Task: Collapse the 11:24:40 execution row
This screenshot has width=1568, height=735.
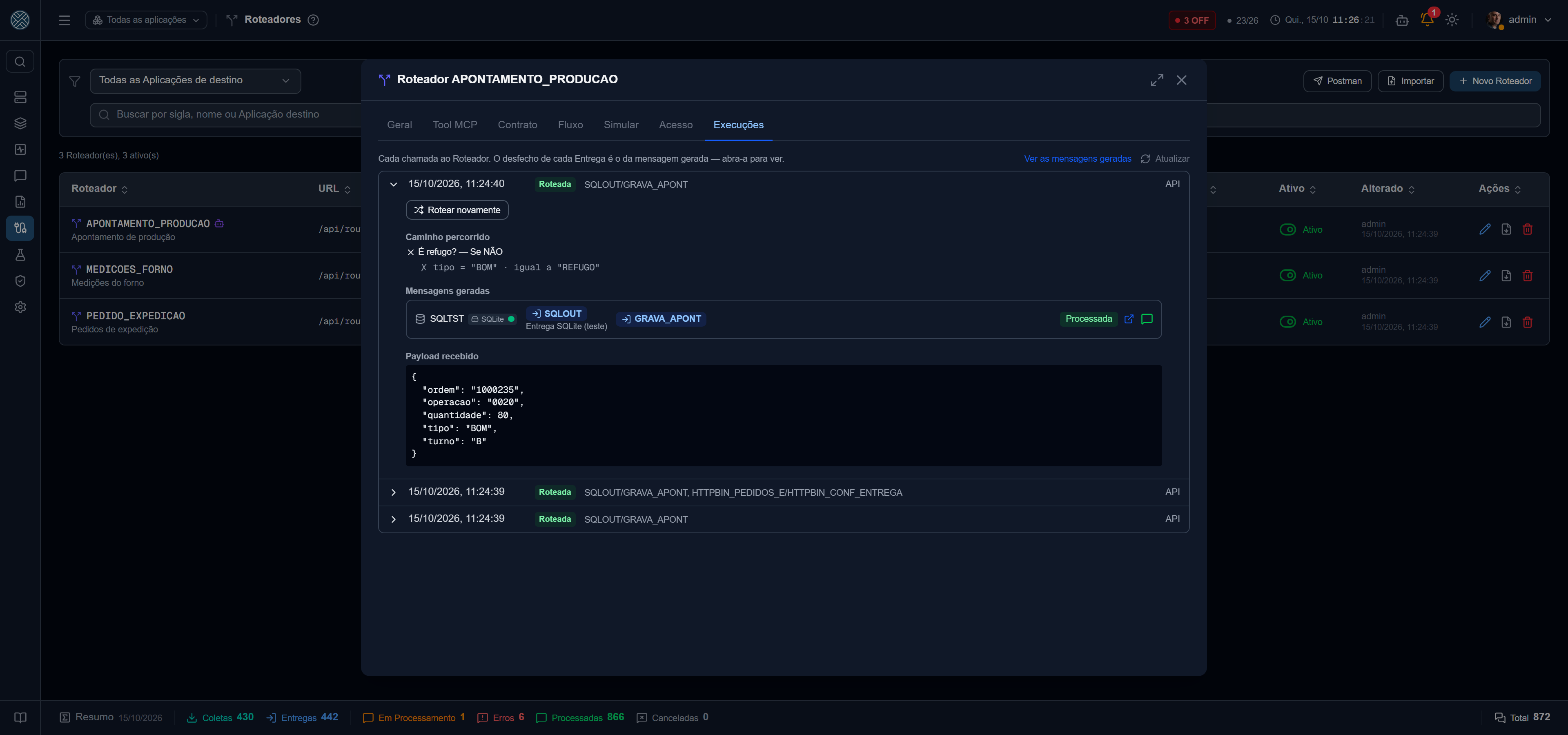Action: (393, 184)
